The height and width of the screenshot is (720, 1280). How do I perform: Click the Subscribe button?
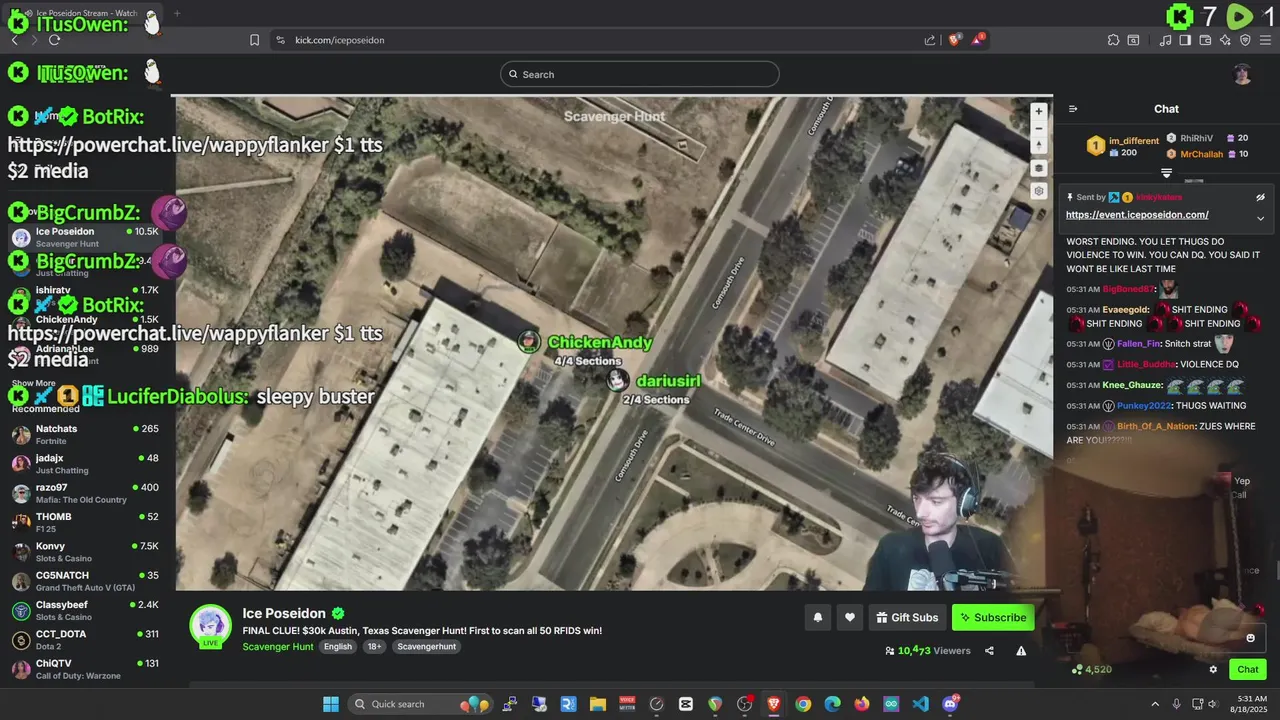993,618
